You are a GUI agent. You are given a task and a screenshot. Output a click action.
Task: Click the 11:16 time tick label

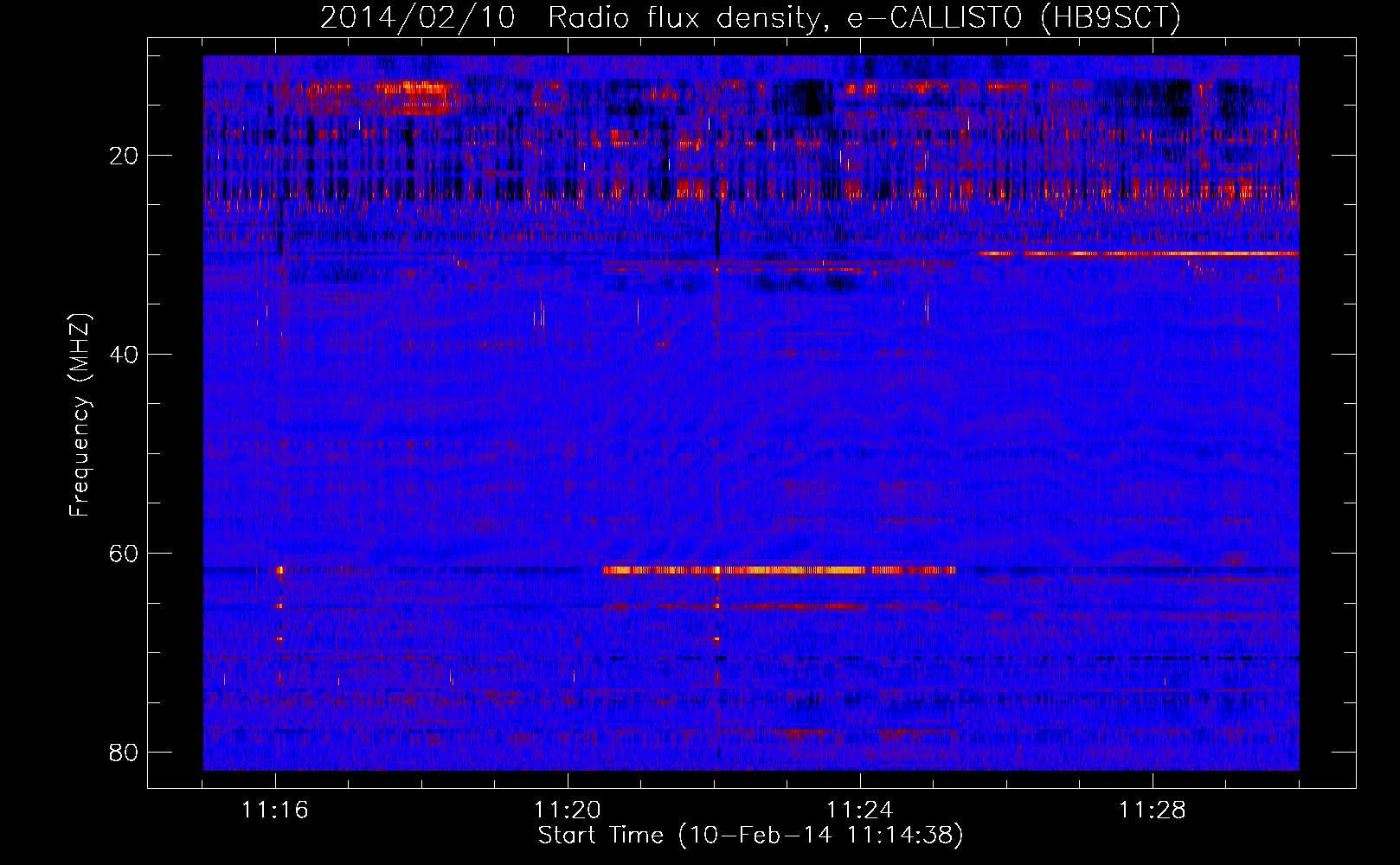(275, 811)
